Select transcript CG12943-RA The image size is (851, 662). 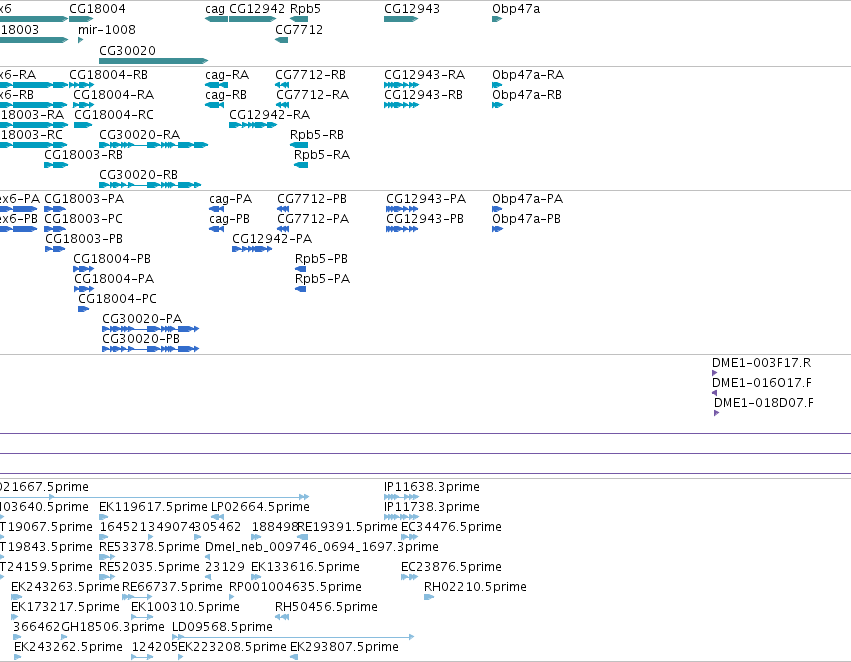[x=424, y=75]
